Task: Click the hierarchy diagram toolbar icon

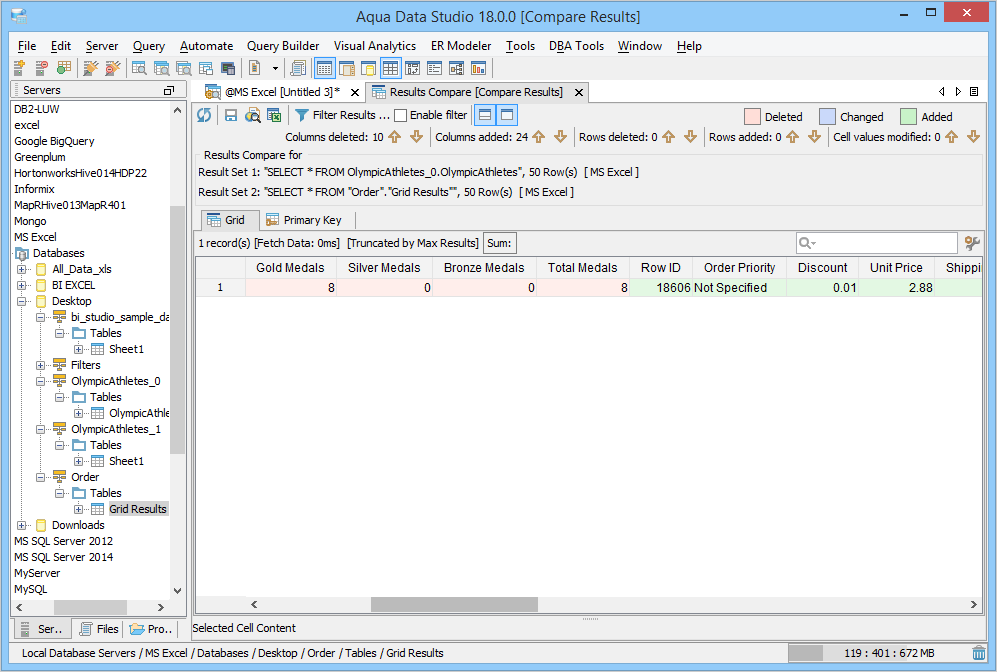Action: coord(456,68)
